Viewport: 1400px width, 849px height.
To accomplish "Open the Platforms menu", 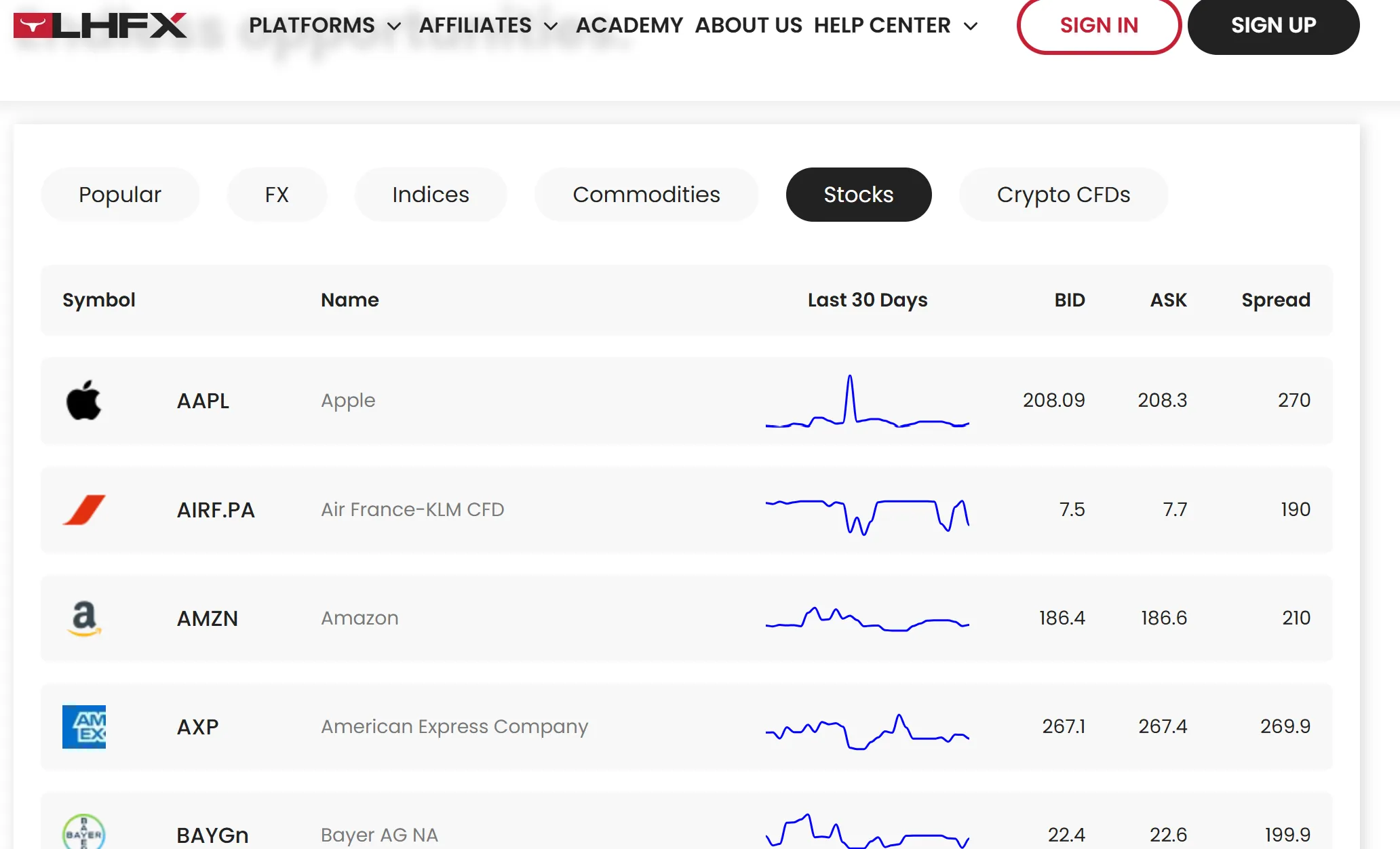I will (312, 25).
